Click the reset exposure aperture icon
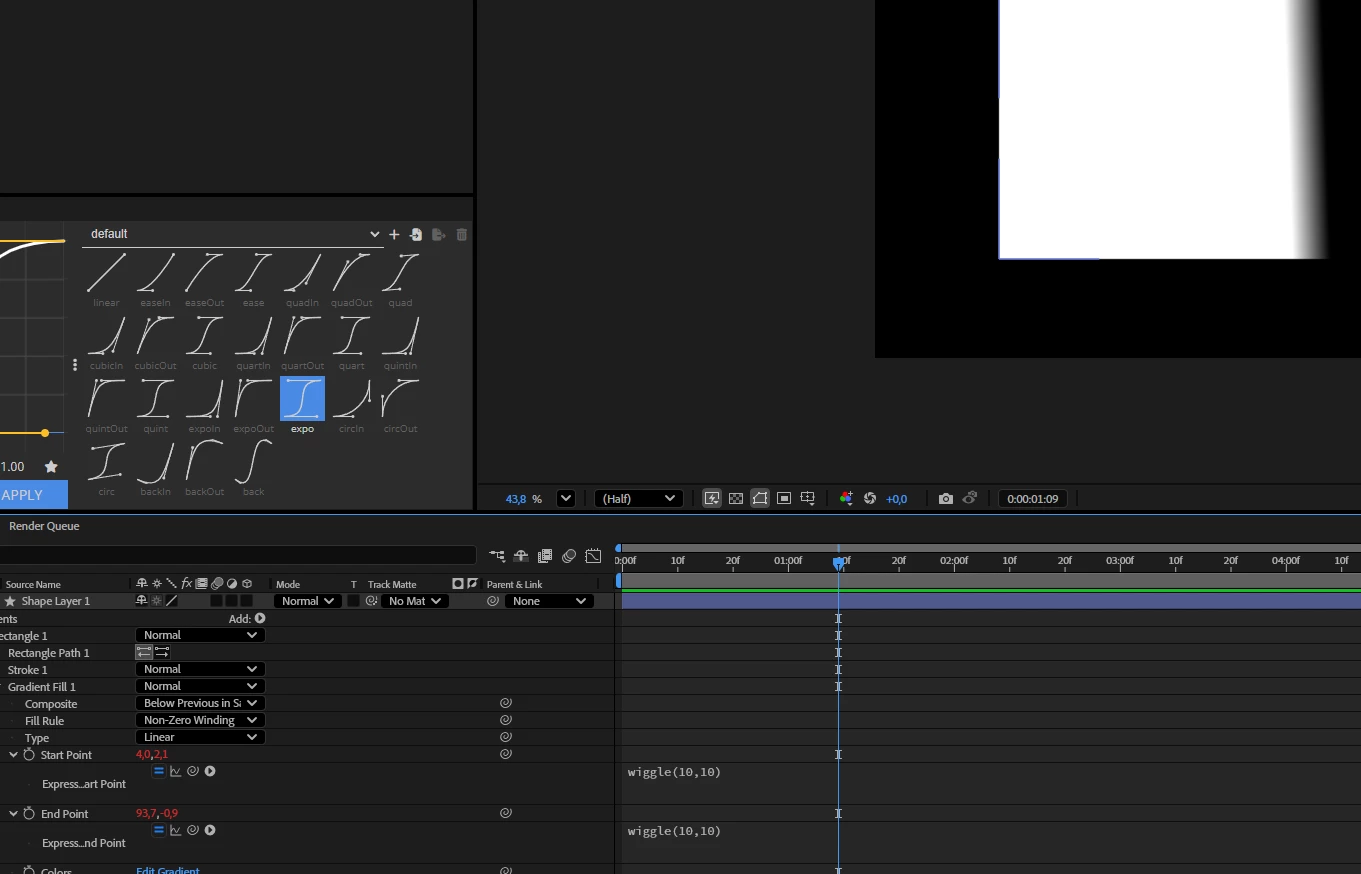This screenshot has width=1361, height=874. tap(870, 498)
